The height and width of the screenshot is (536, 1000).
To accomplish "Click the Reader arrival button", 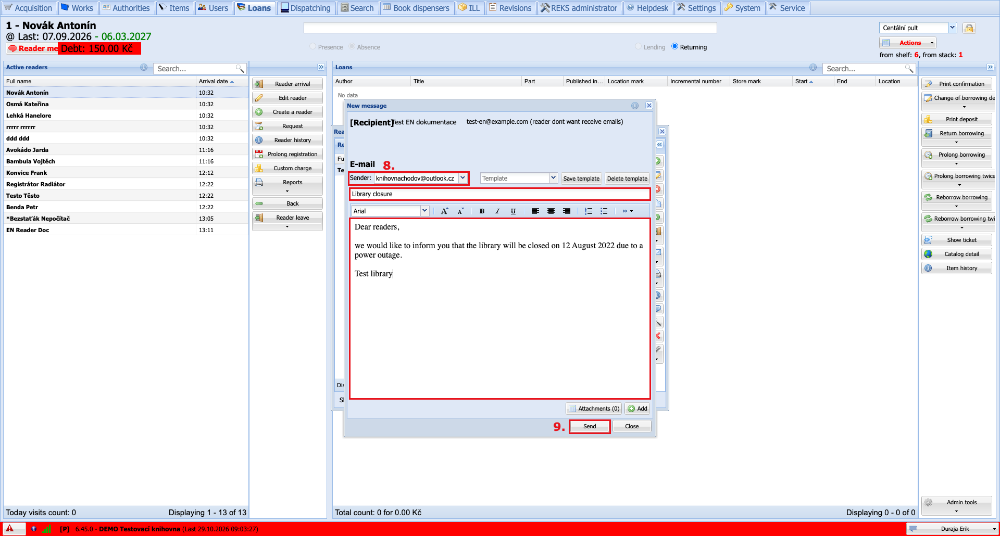I will click(x=288, y=84).
